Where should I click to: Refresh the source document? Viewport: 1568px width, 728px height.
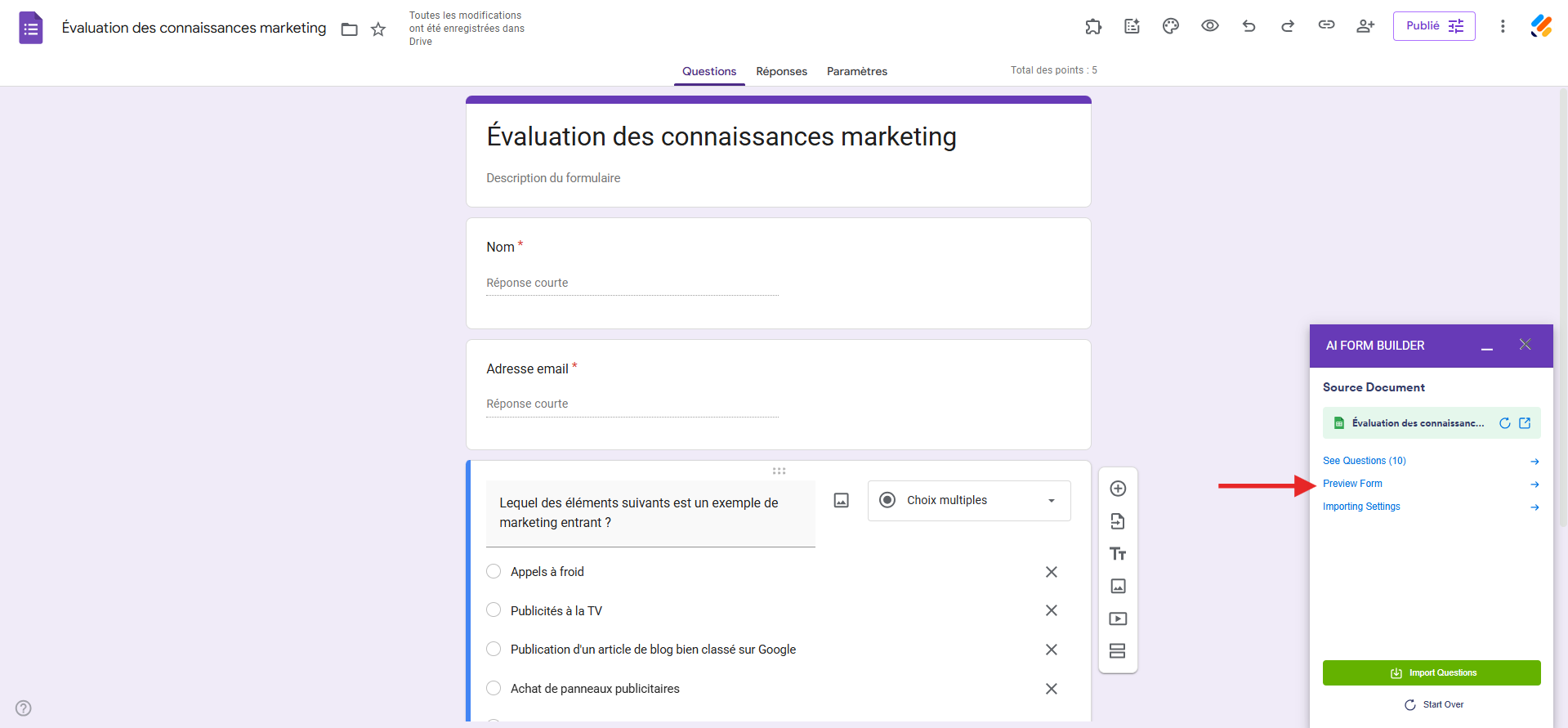(x=1504, y=423)
